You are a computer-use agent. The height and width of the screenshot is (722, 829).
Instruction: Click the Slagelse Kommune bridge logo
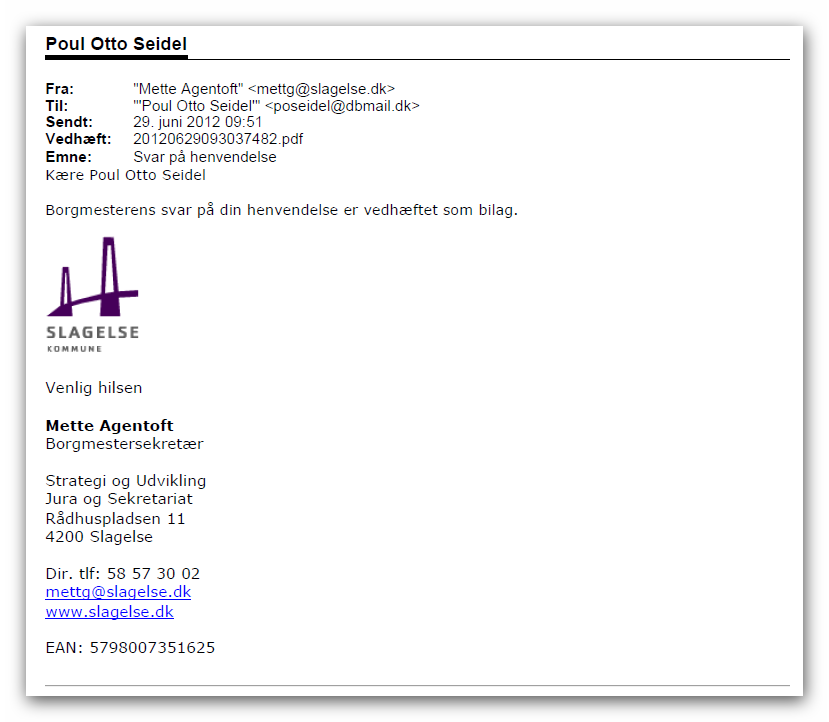(x=92, y=293)
